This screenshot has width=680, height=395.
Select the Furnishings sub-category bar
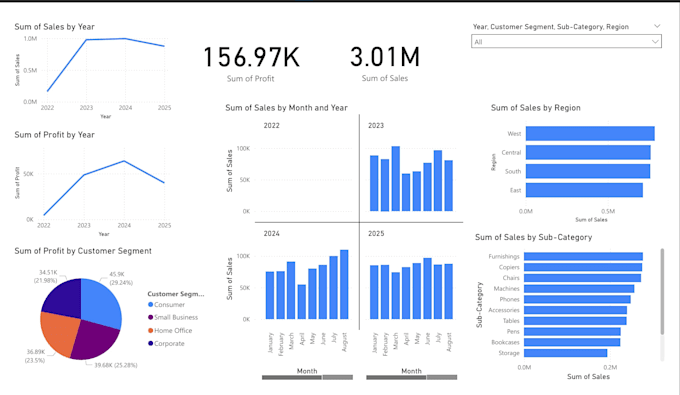tap(583, 256)
